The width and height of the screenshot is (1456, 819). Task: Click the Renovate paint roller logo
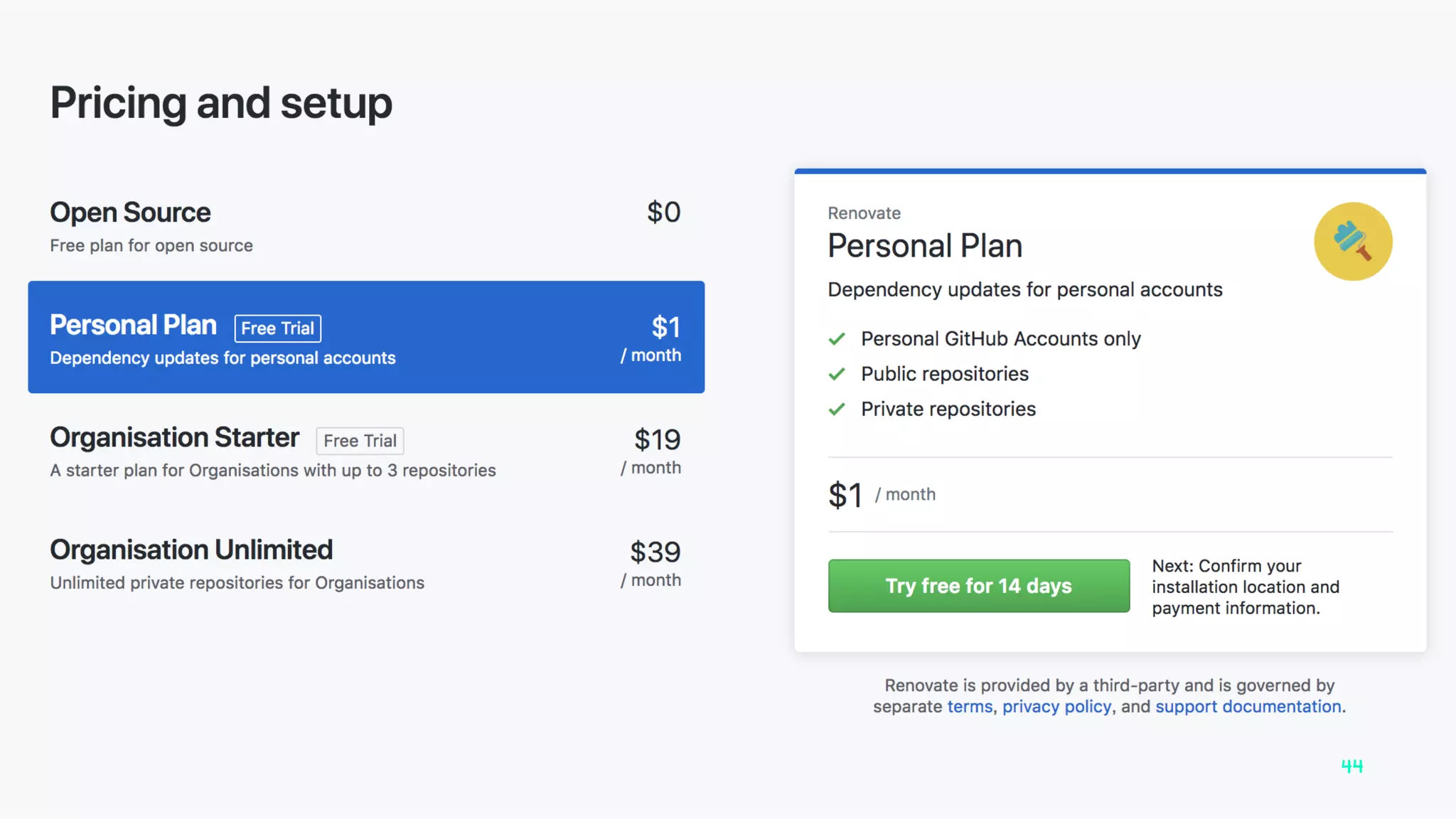coord(1352,242)
